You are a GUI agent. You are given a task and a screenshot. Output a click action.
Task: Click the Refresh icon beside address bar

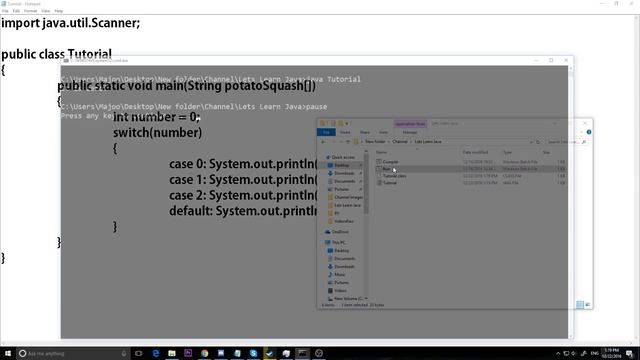[538, 142]
